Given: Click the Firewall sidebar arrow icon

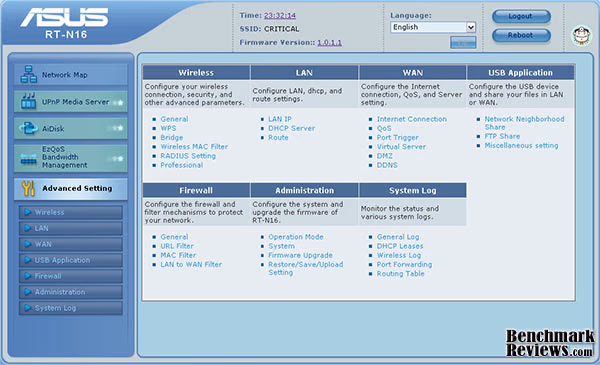Looking at the screenshot, I should coord(28,276).
